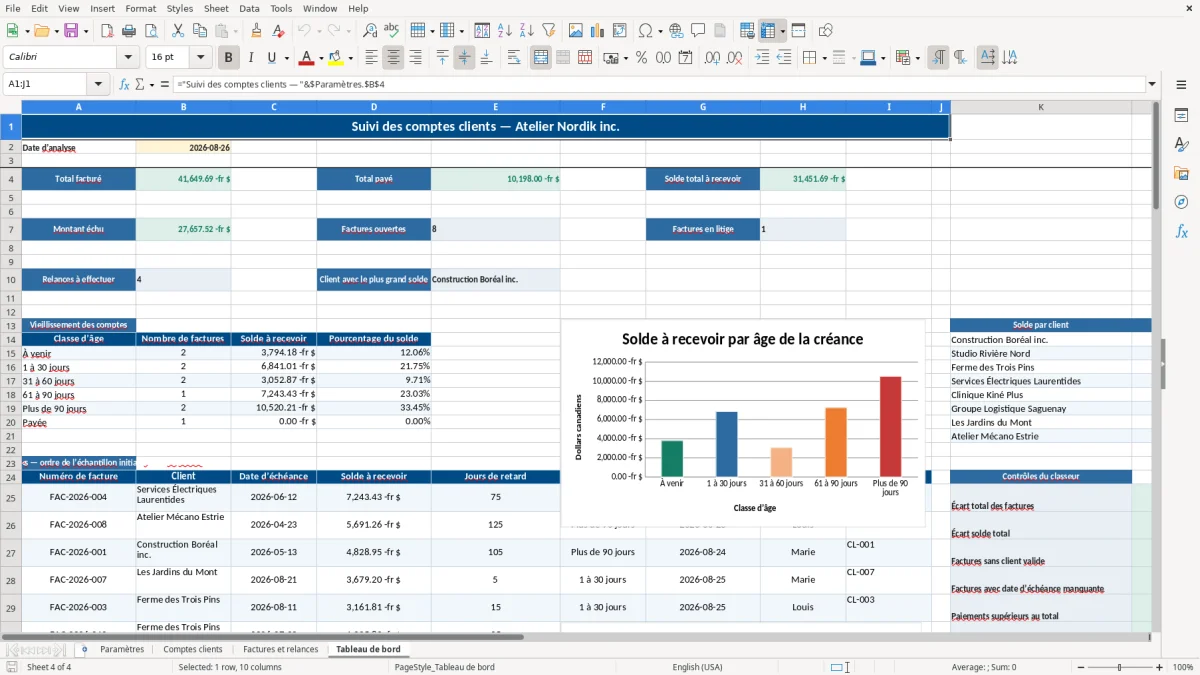Click the yellow background color swatch
This screenshot has height=675, width=1200.
click(335, 58)
